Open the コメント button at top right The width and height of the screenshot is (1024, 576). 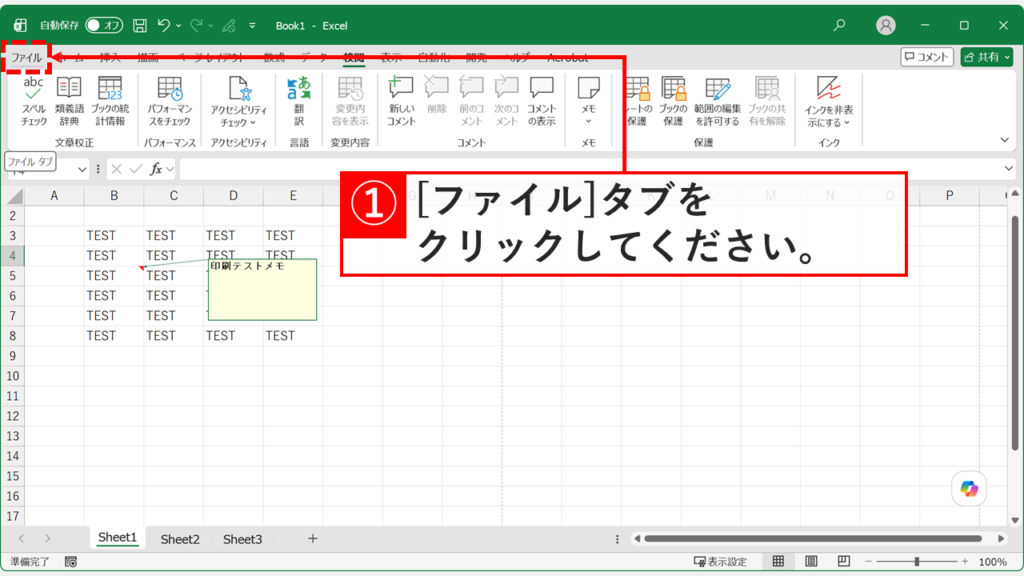pyautogui.click(x=927, y=57)
